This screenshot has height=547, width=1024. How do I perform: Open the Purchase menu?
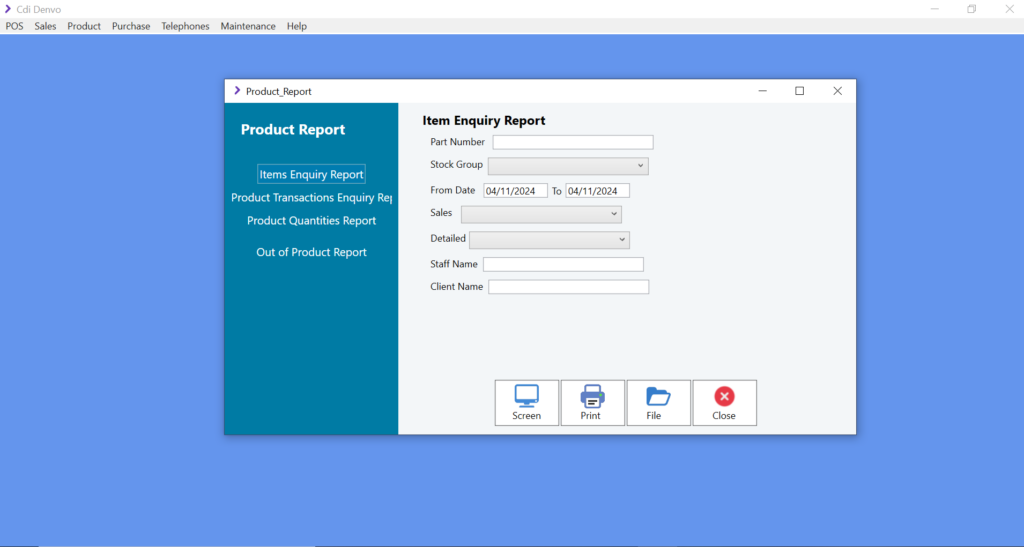pos(131,26)
